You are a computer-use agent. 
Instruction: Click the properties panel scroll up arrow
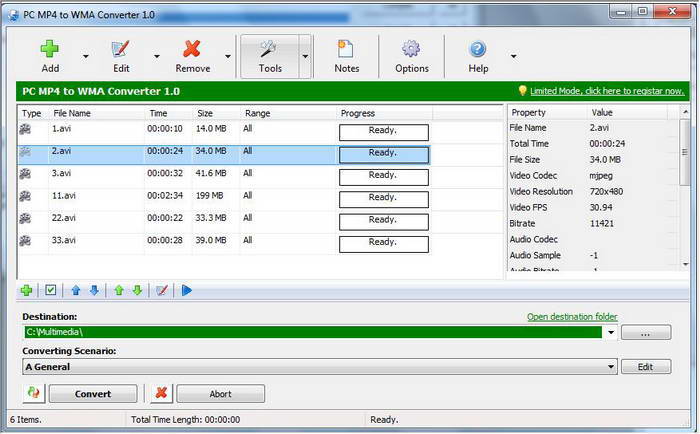[685, 112]
